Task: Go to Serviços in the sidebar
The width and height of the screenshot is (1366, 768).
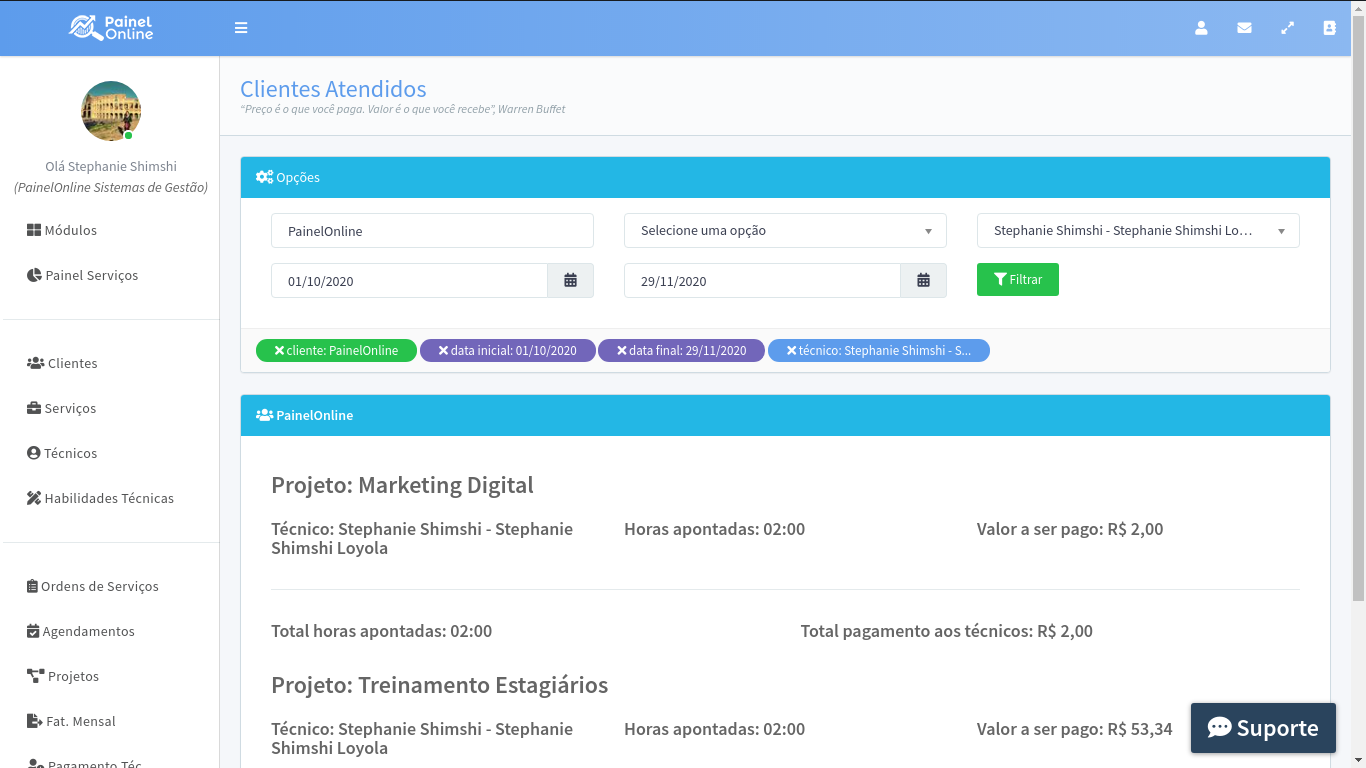Action: tap(62, 408)
